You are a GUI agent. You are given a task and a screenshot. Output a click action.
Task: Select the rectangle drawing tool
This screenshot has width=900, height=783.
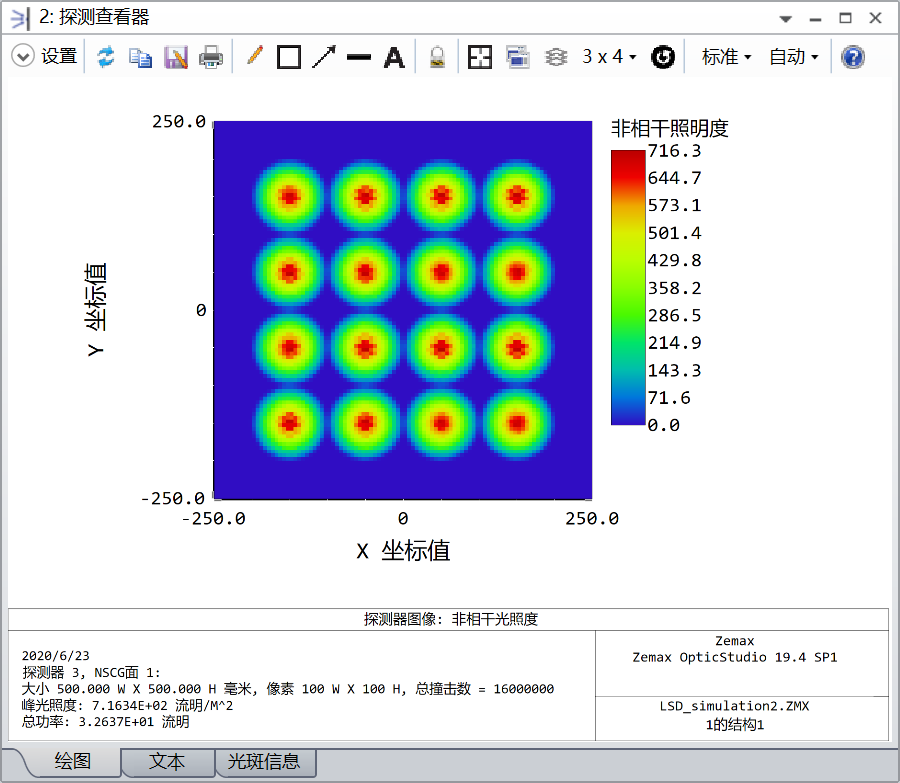point(289,57)
